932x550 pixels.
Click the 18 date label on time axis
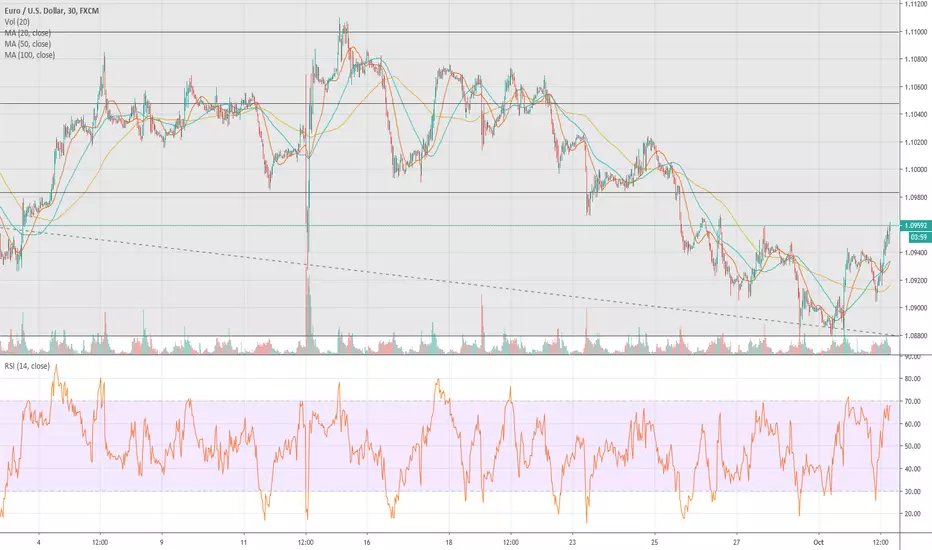pos(449,542)
